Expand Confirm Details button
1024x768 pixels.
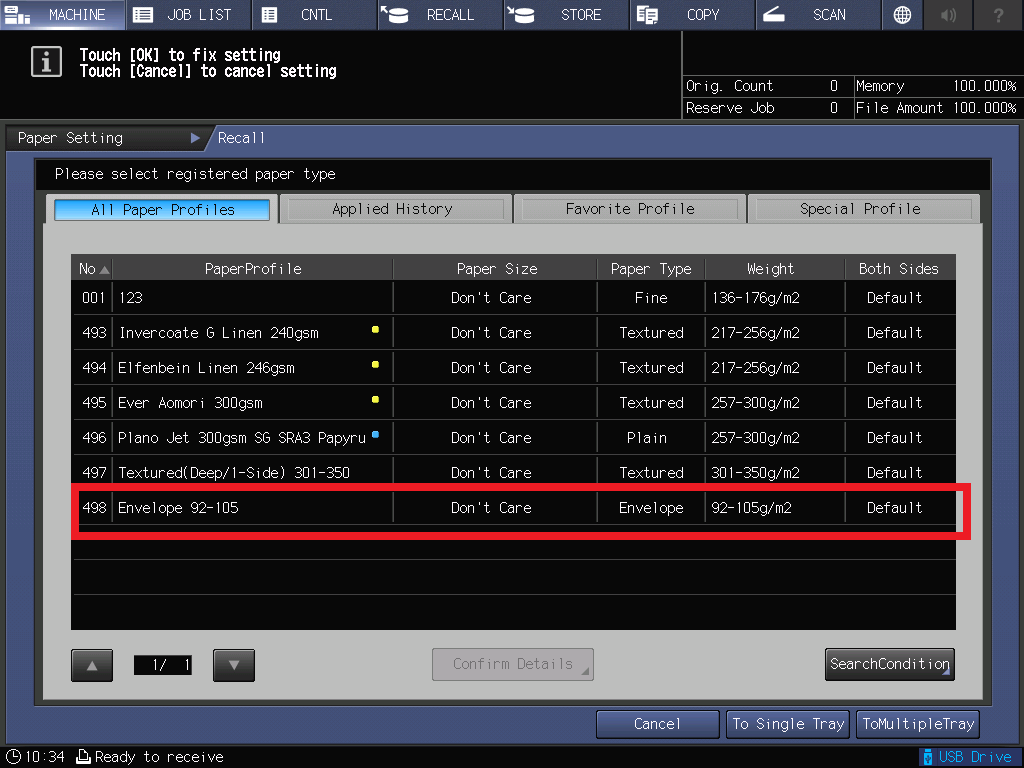513,664
